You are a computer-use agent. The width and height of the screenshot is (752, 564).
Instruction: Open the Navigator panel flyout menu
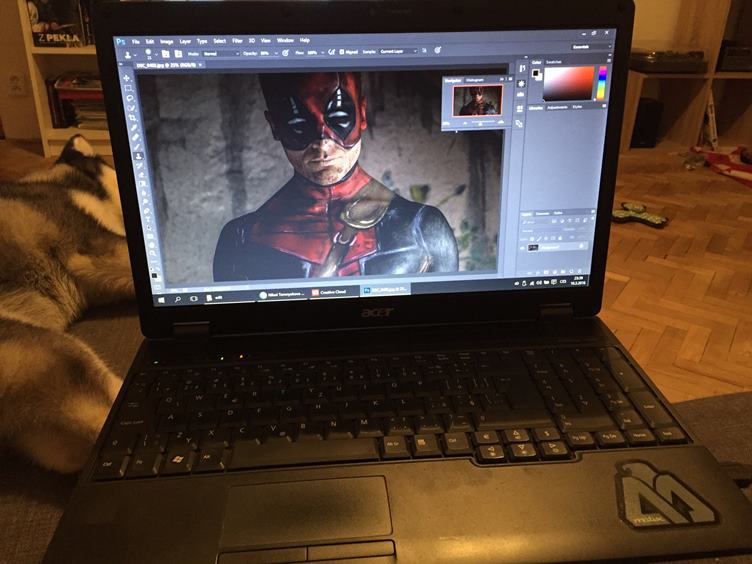(510, 78)
